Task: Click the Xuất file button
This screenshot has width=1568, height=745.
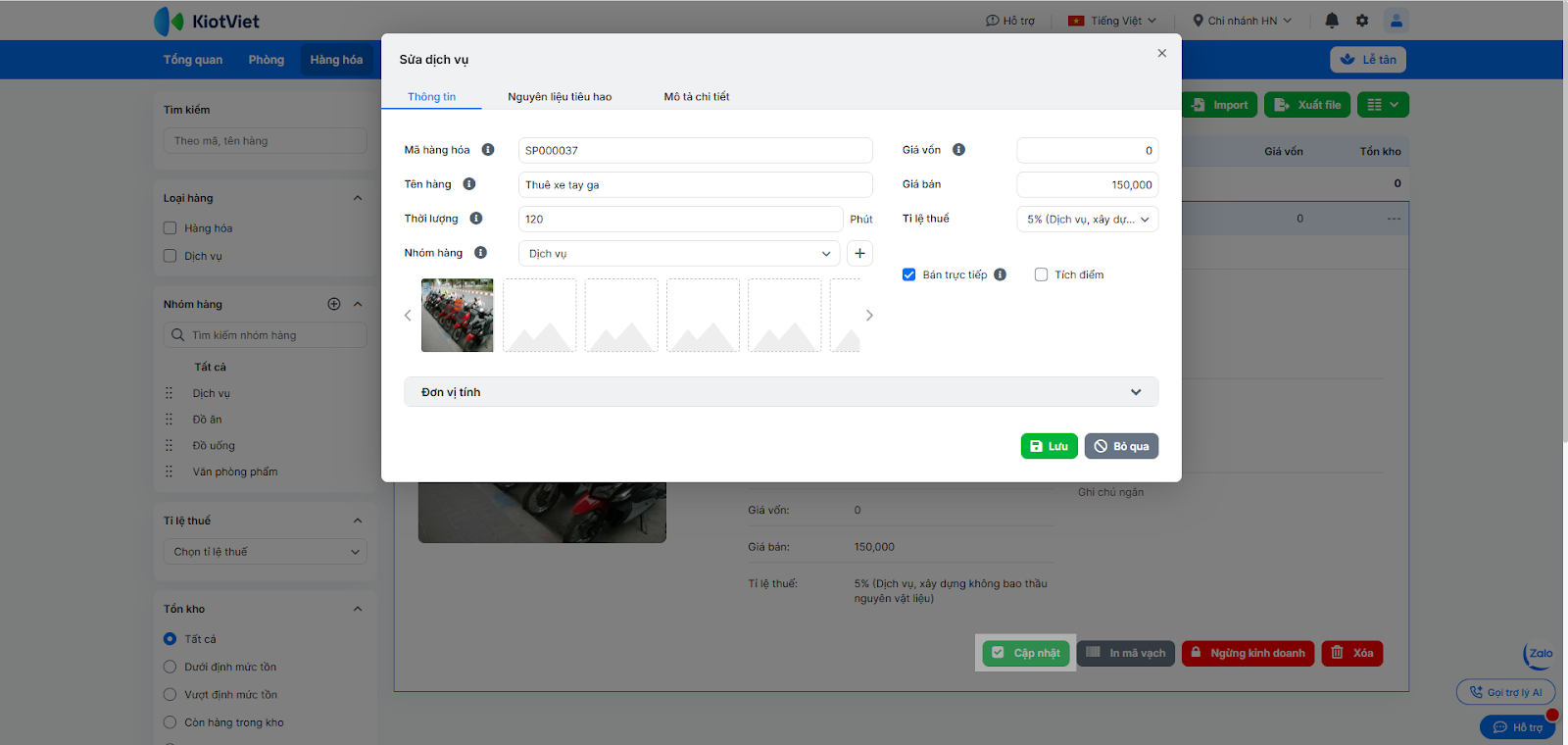Action: 1307,105
